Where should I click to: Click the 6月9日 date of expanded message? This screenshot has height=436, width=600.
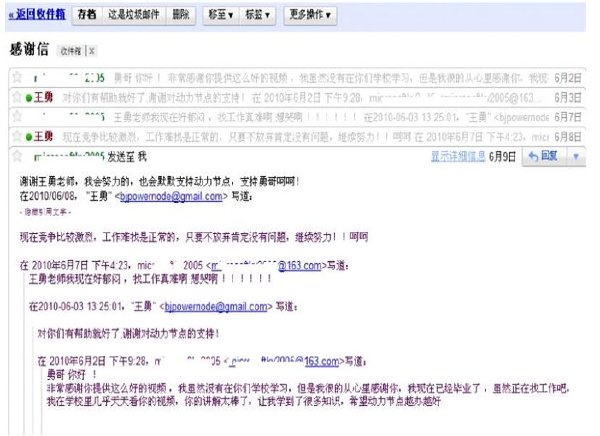tap(502, 156)
